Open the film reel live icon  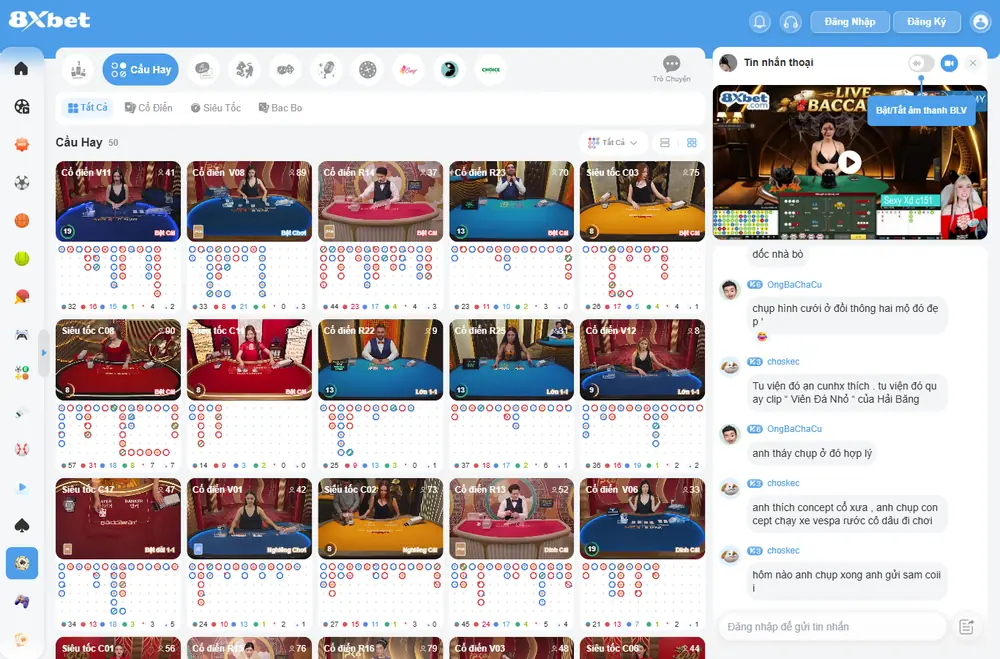pos(22,107)
